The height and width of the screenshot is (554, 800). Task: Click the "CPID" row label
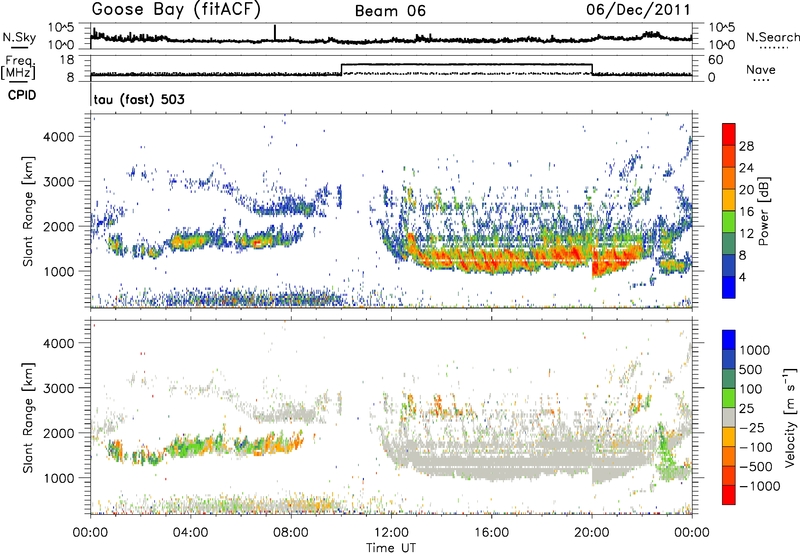point(22,95)
